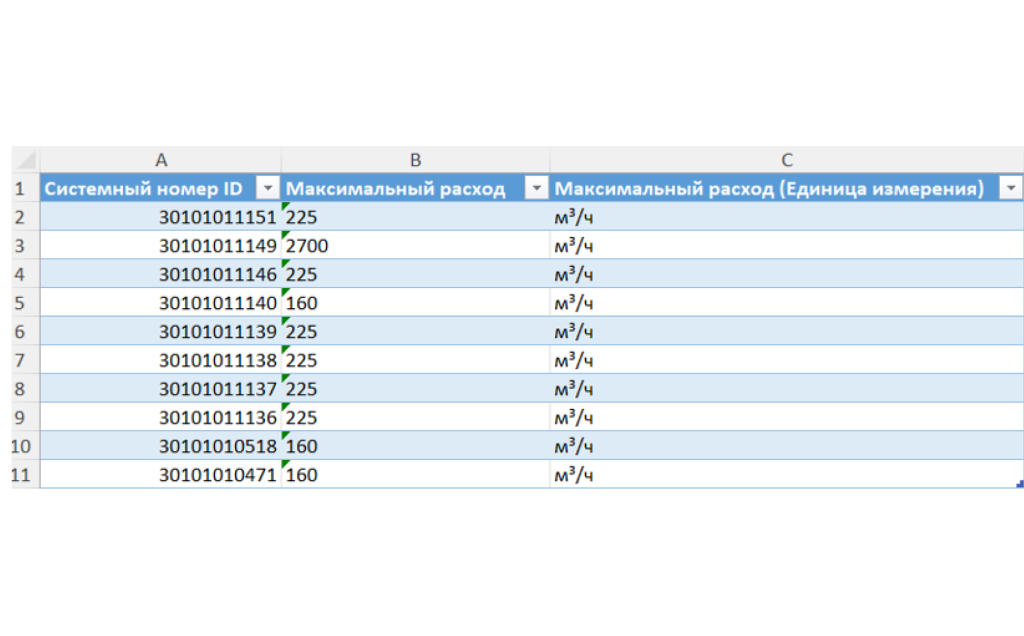Select cell with ID 30101010471
The width and height of the screenshot is (1024, 636).
click(x=161, y=475)
